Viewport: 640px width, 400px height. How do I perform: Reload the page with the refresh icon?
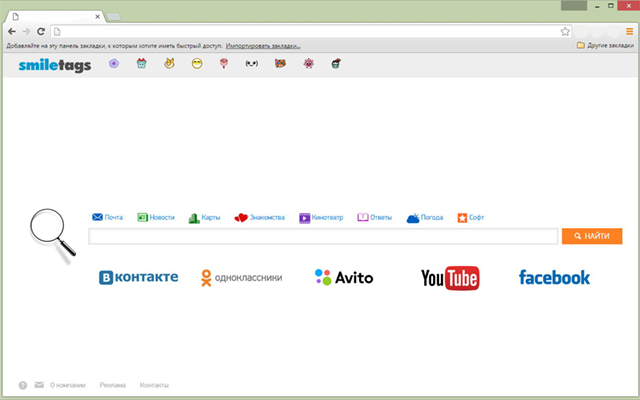(x=41, y=31)
